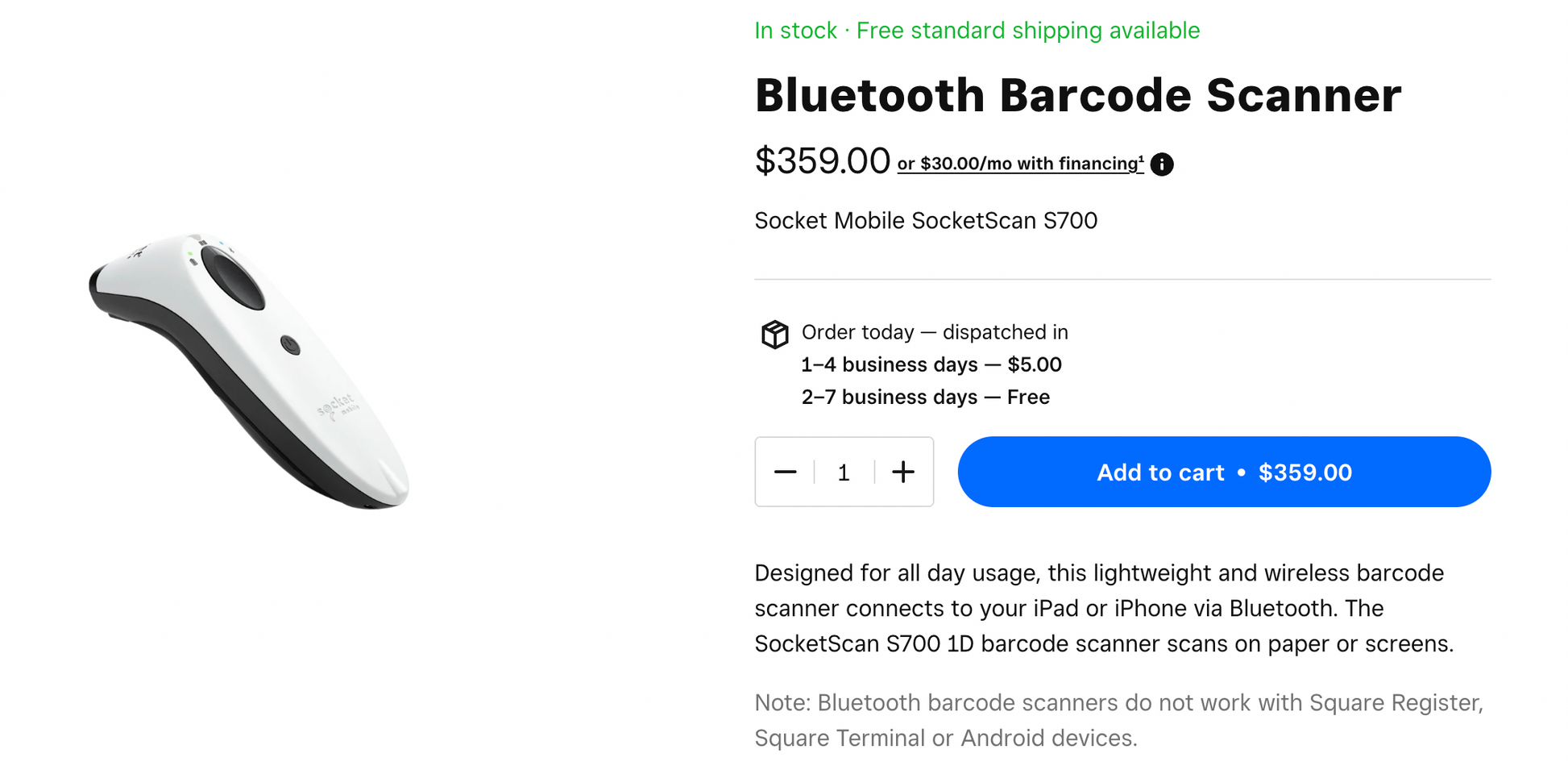Click the shipping package box icon
Viewport: 1568px width, 774px height.
click(774, 334)
